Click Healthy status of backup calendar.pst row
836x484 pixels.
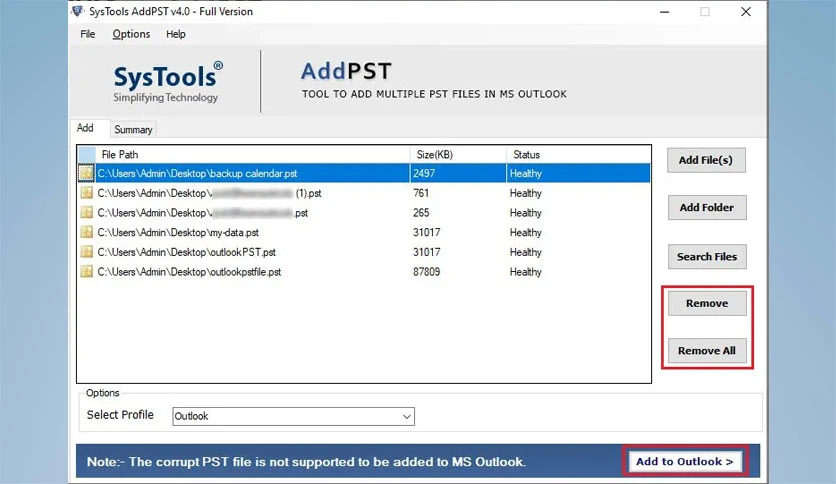tap(526, 174)
